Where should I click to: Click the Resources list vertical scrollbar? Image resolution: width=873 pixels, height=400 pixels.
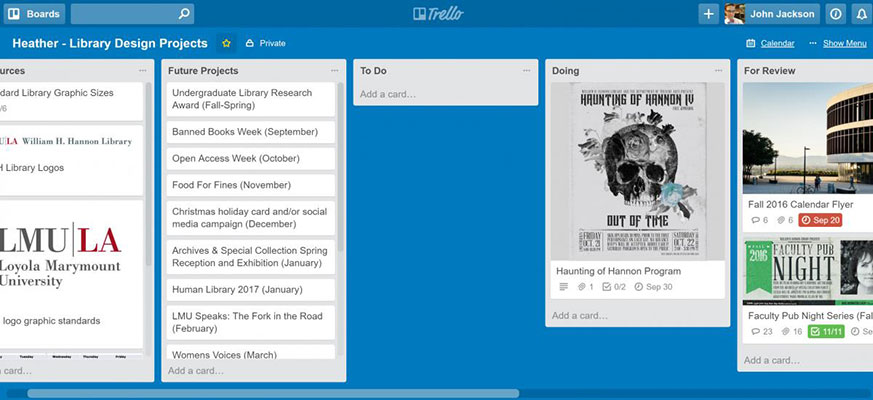[x=148, y=174]
